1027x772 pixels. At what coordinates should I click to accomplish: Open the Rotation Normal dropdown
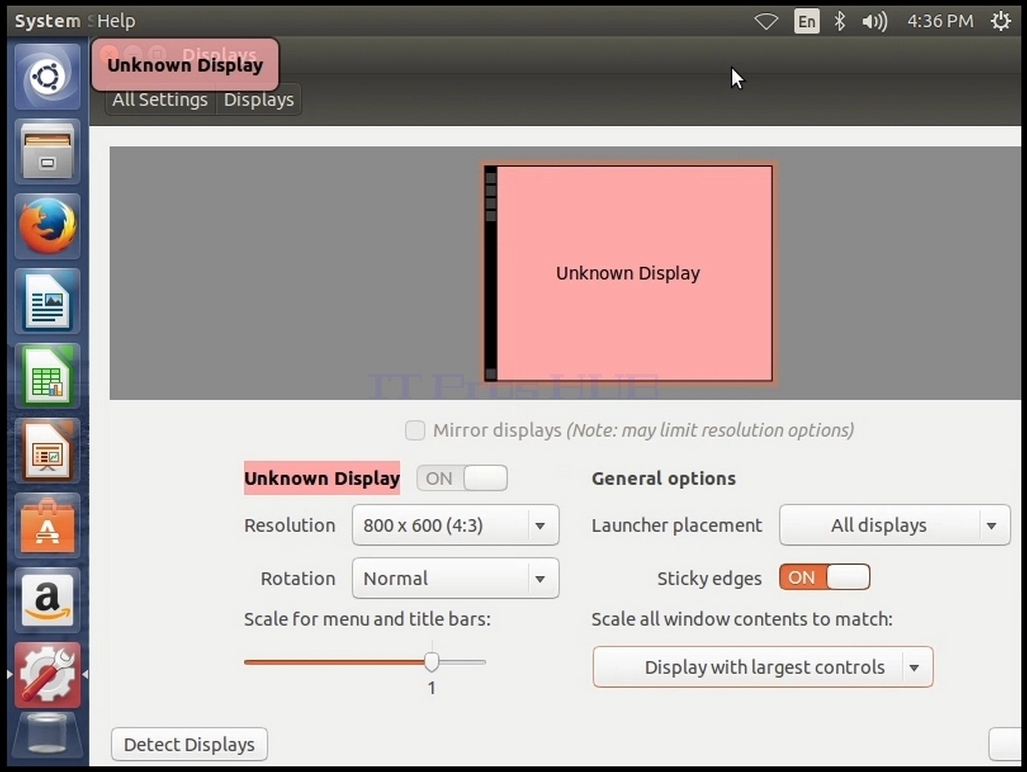tap(455, 578)
